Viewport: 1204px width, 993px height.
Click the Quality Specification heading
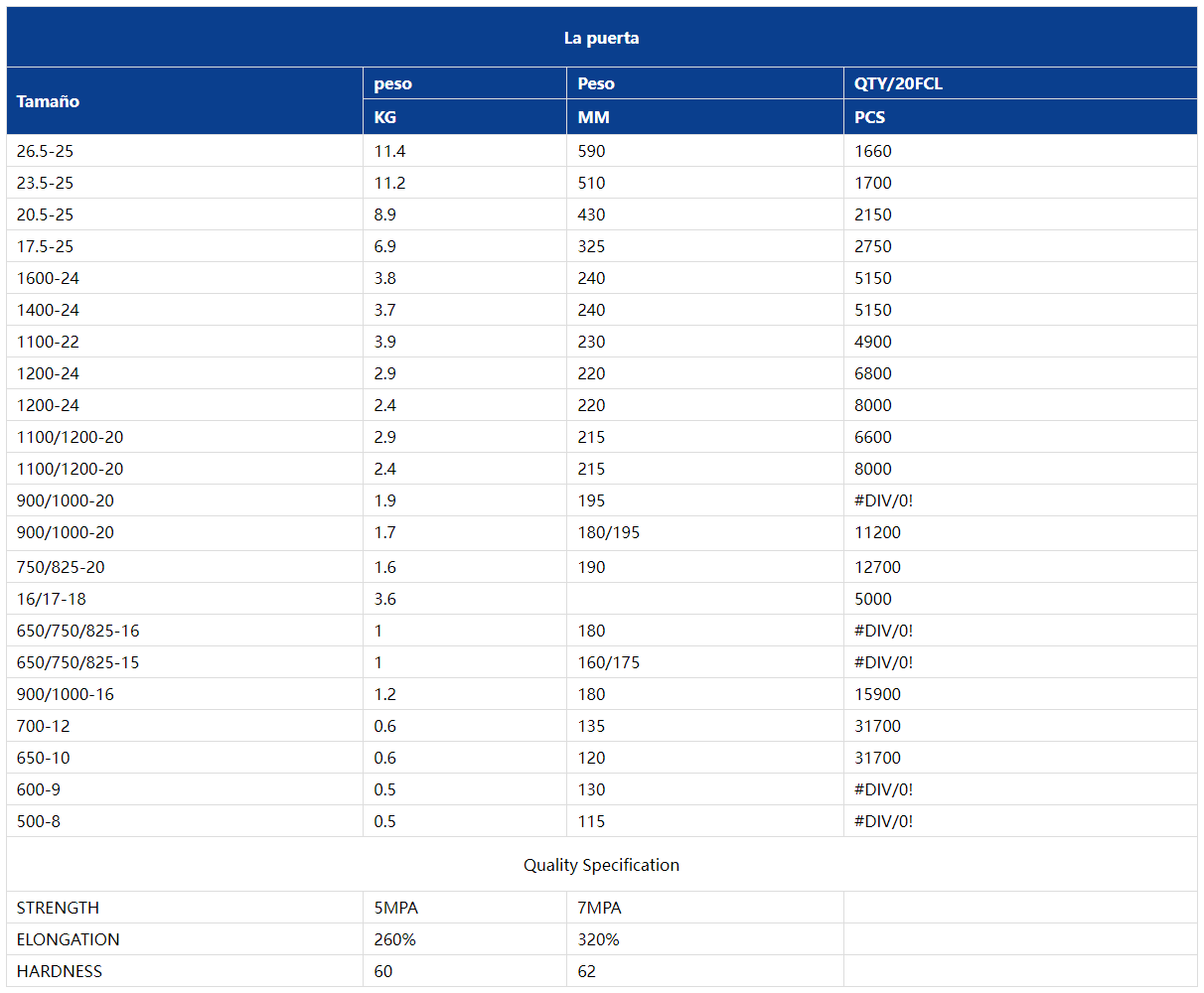pos(601,865)
